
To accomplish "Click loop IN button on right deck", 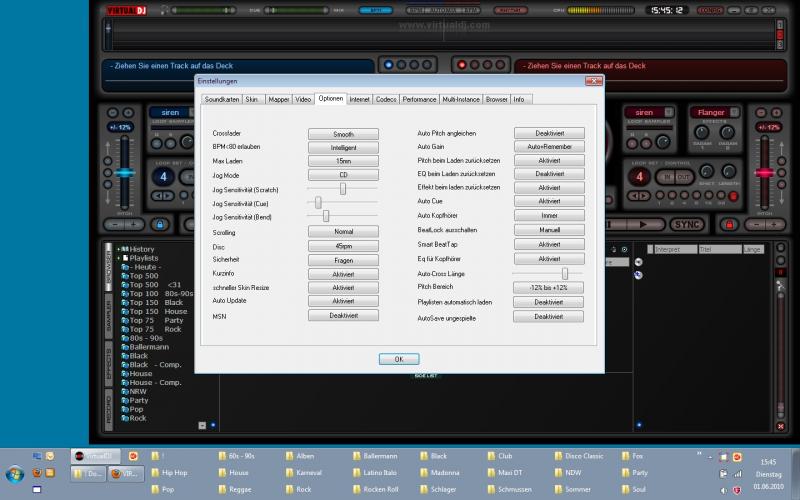I will [666, 177].
